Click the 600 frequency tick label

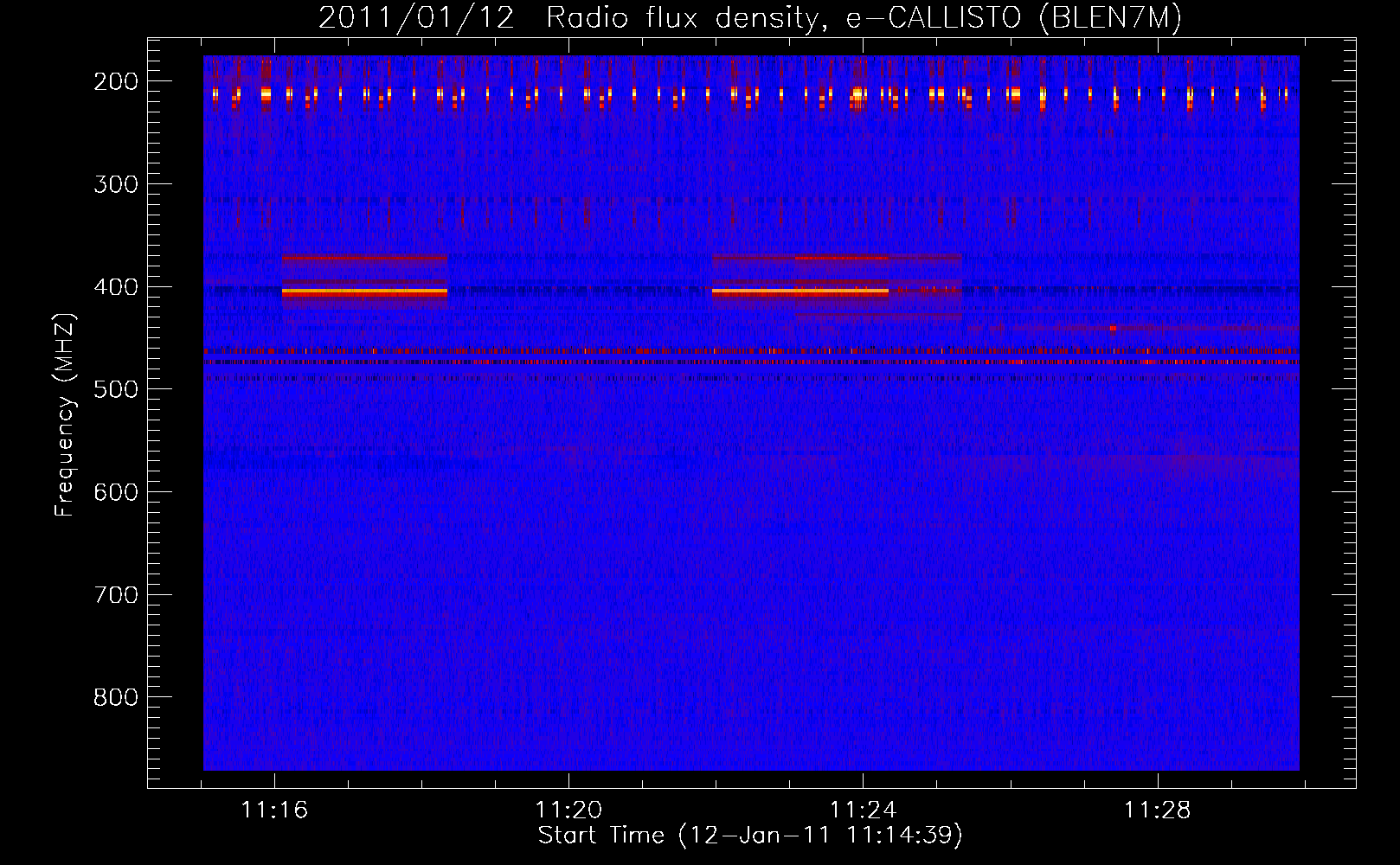point(116,492)
